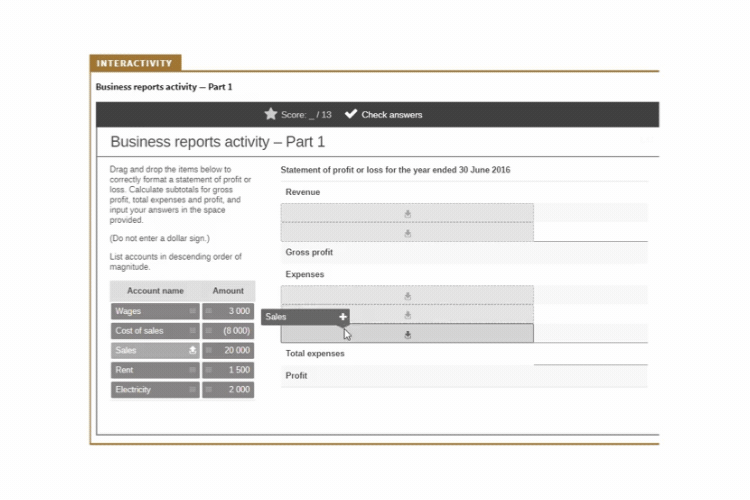Click the drop icon in the second Expenses slot
Screen dimensions: 750x500
[x=408, y=315]
